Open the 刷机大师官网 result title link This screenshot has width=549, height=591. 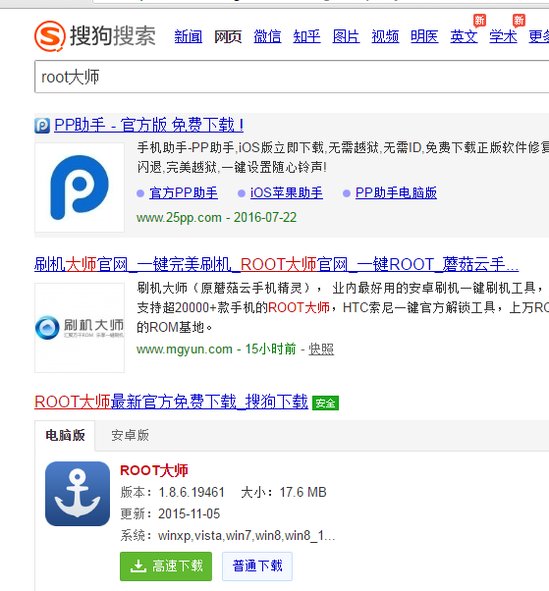276,264
